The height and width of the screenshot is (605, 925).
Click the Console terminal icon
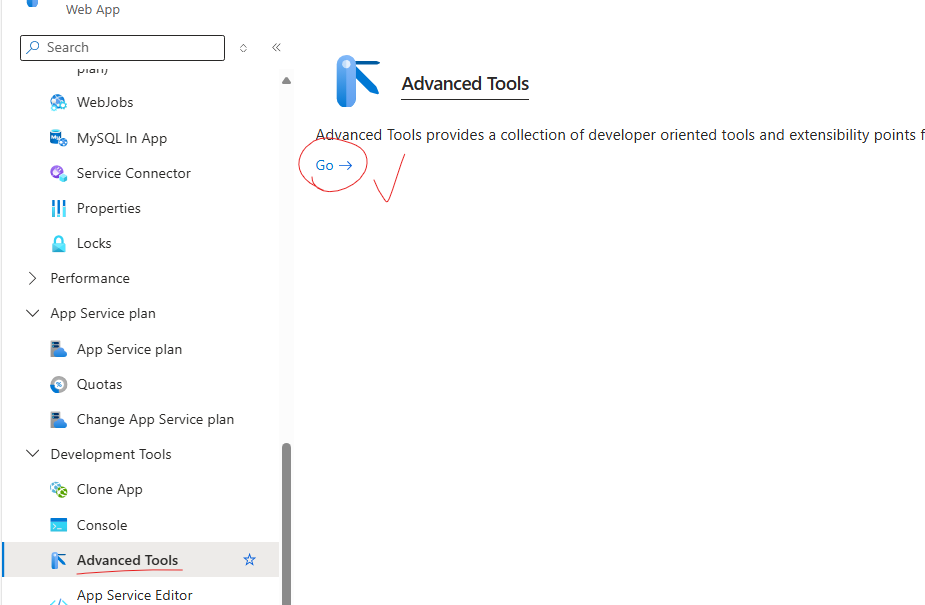click(x=58, y=525)
